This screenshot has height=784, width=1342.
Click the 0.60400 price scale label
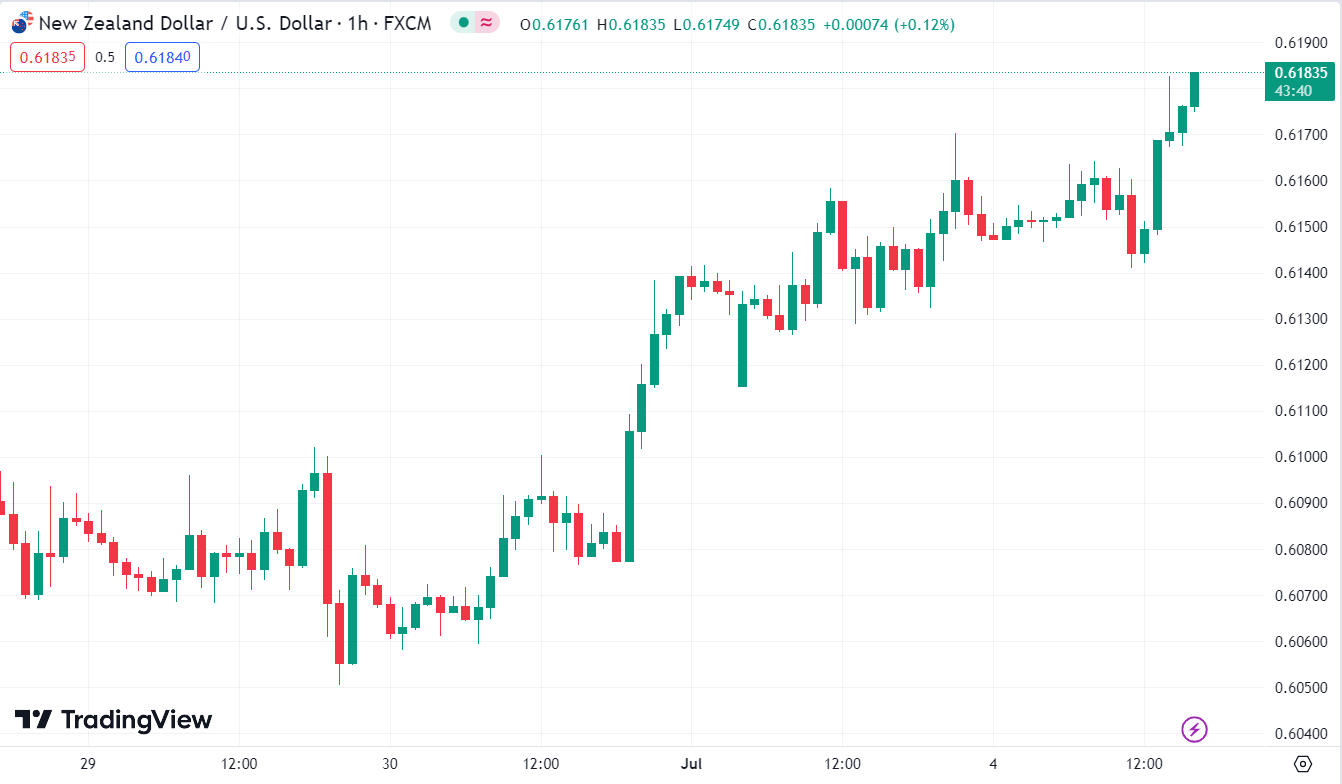click(1300, 734)
